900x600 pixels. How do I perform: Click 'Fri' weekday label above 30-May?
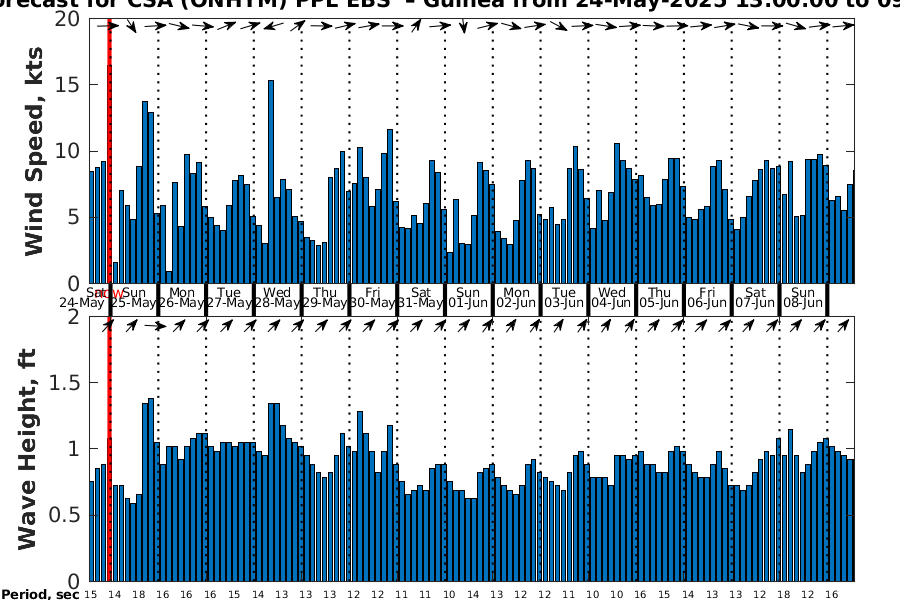click(373, 292)
